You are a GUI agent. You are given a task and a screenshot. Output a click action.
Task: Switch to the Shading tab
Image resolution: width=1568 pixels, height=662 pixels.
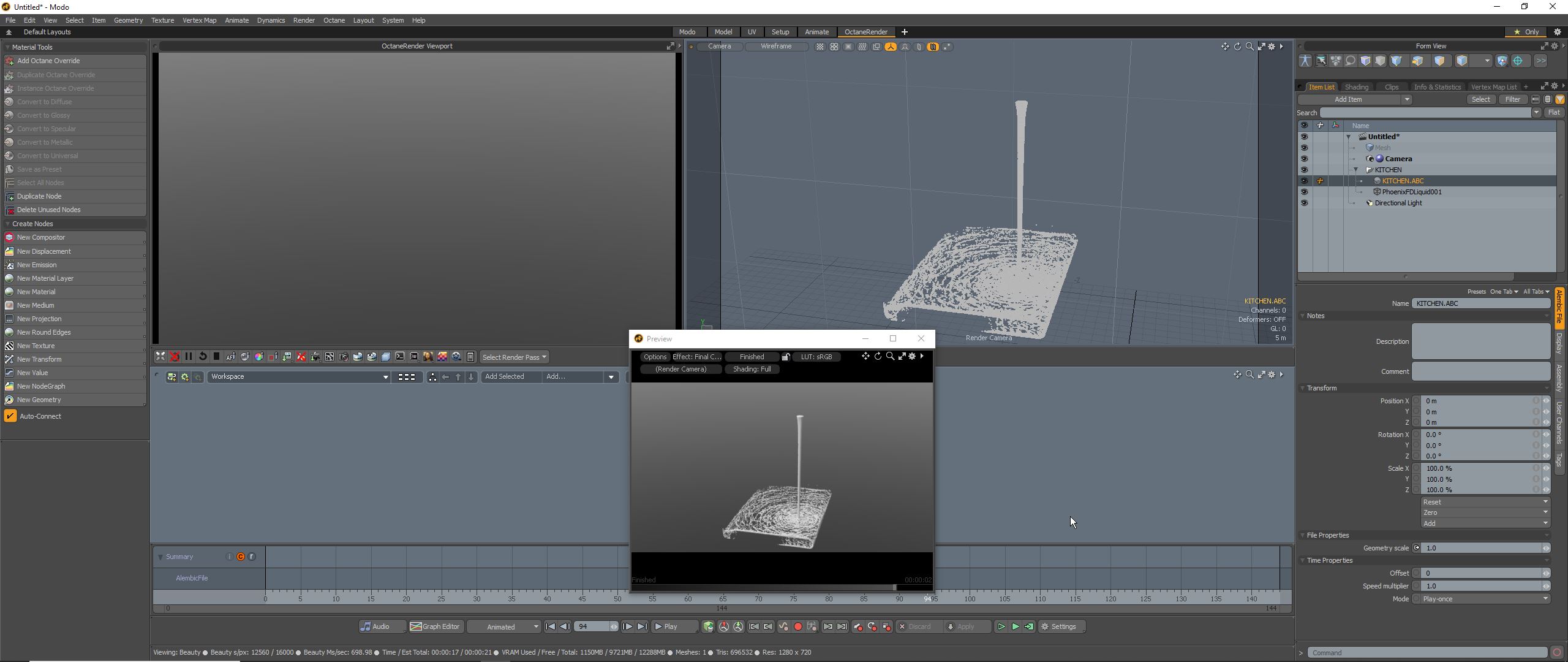[1356, 87]
